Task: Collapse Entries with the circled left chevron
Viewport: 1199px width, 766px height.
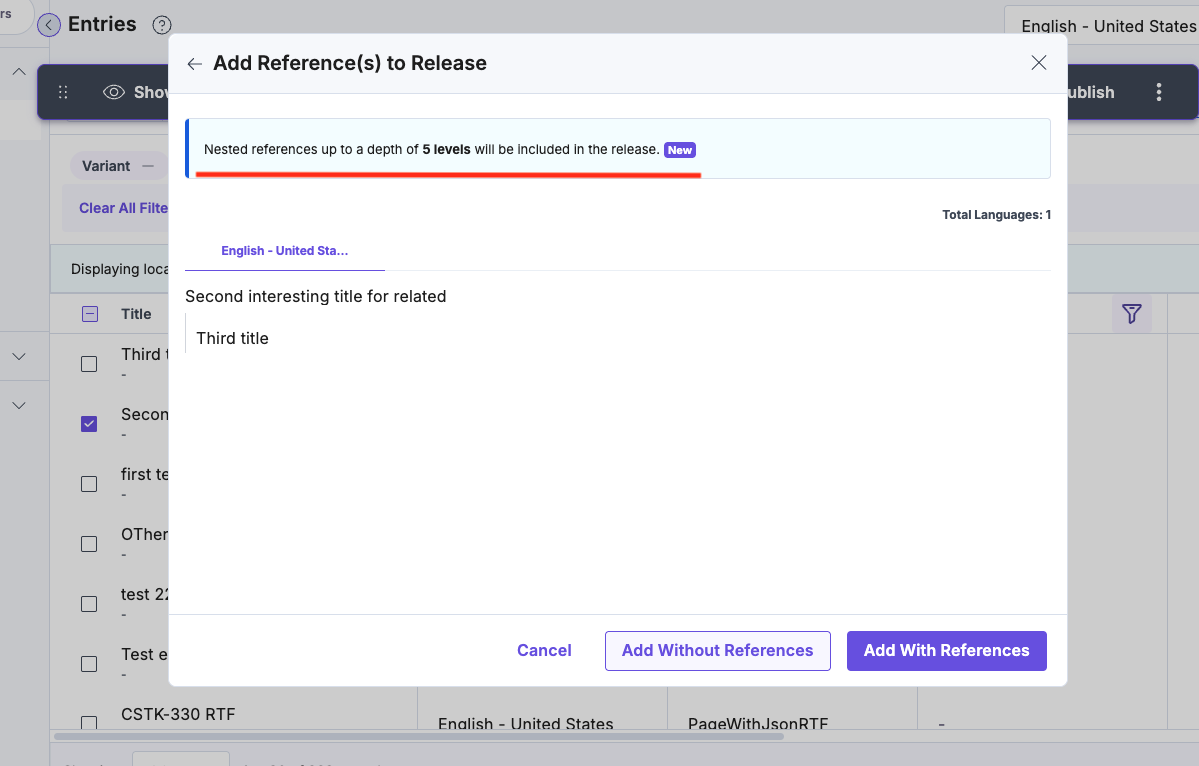Action: (49, 24)
